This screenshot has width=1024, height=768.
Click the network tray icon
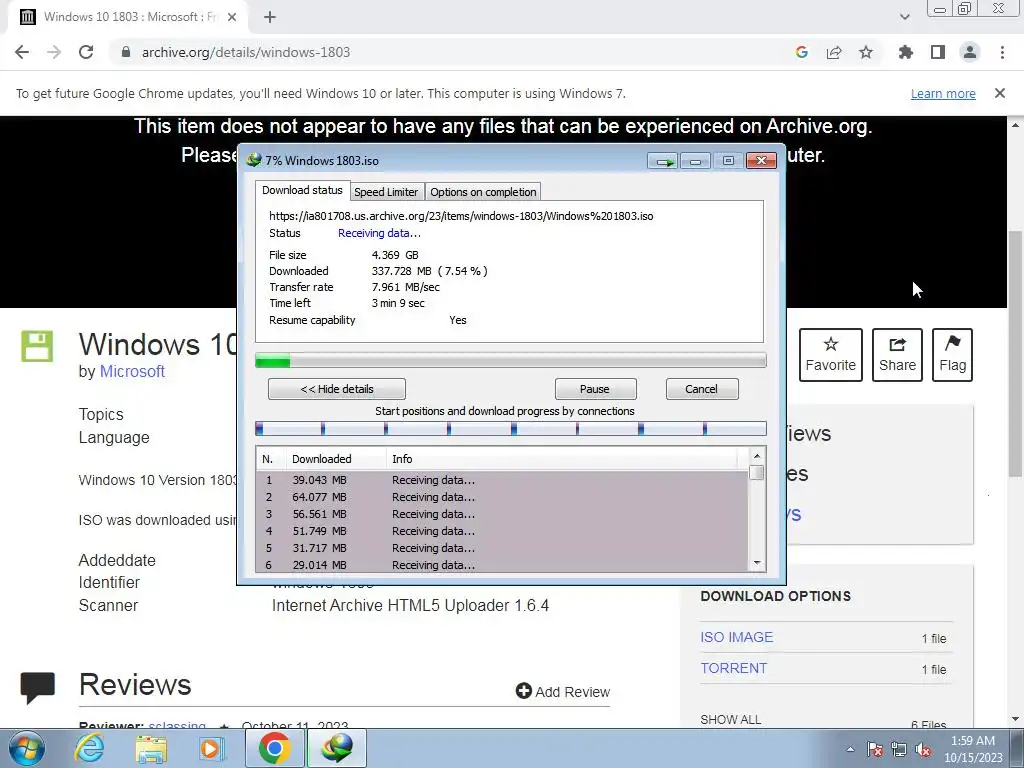tap(899, 749)
